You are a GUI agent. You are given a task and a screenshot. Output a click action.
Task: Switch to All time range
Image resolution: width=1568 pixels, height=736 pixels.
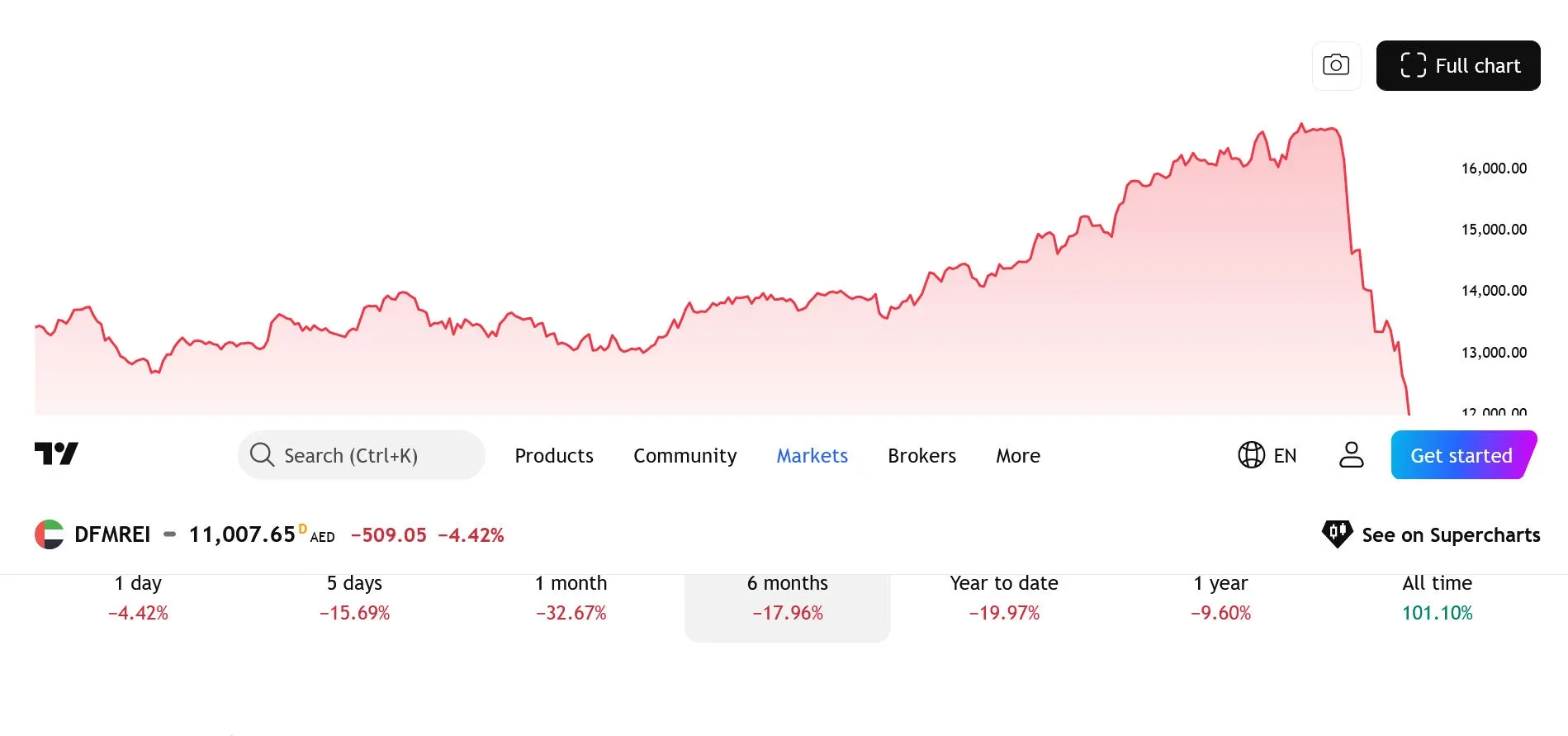(1437, 598)
